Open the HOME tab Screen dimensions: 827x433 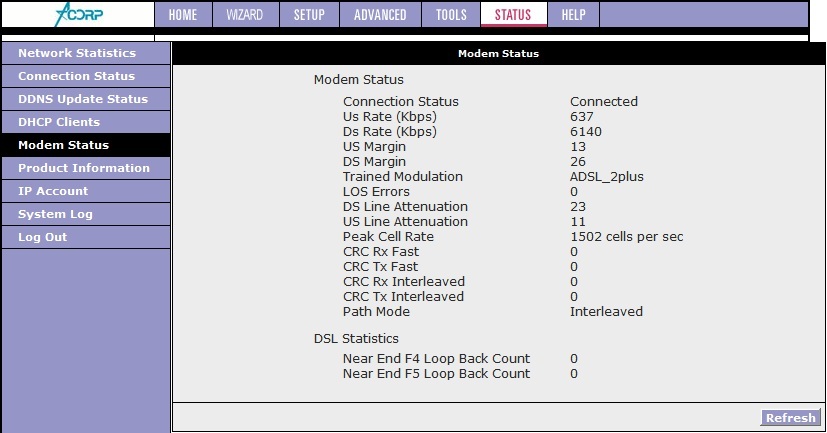183,15
